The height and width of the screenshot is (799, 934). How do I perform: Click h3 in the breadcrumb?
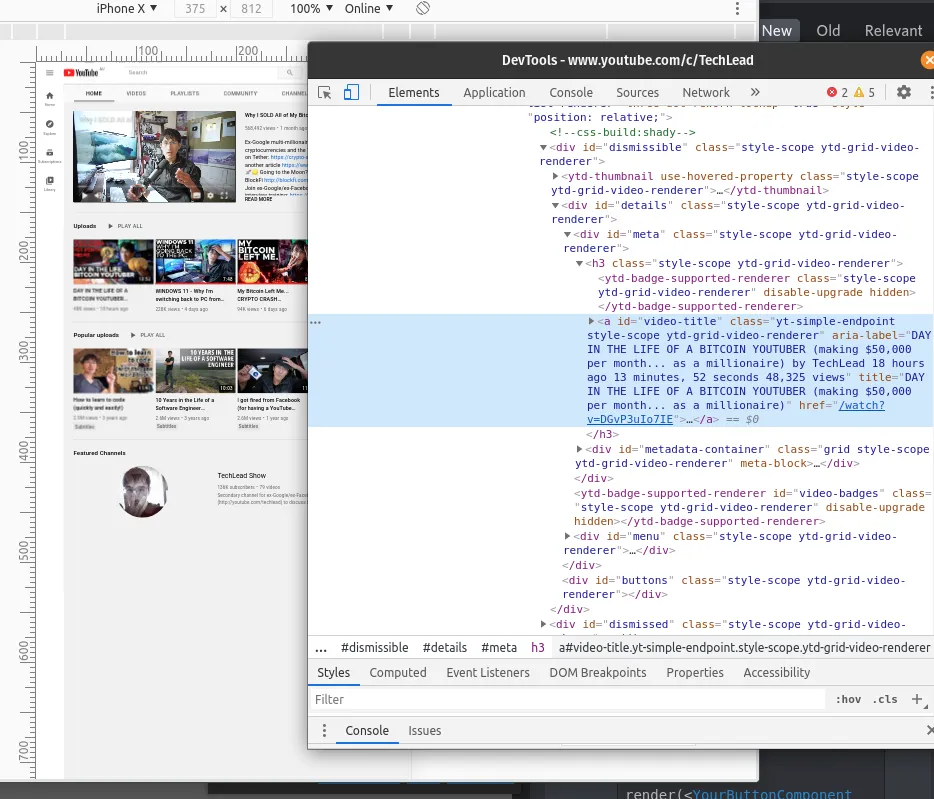click(538, 648)
